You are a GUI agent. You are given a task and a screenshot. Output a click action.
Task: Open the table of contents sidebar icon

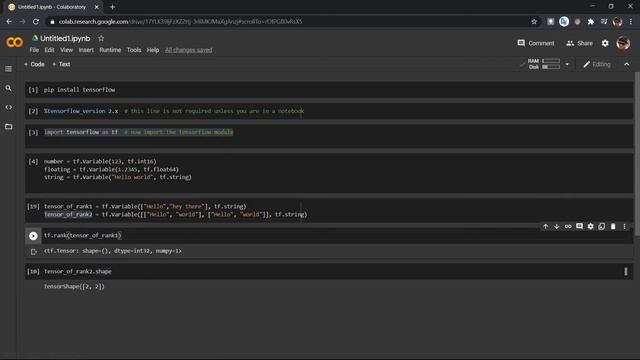pyautogui.click(x=9, y=69)
